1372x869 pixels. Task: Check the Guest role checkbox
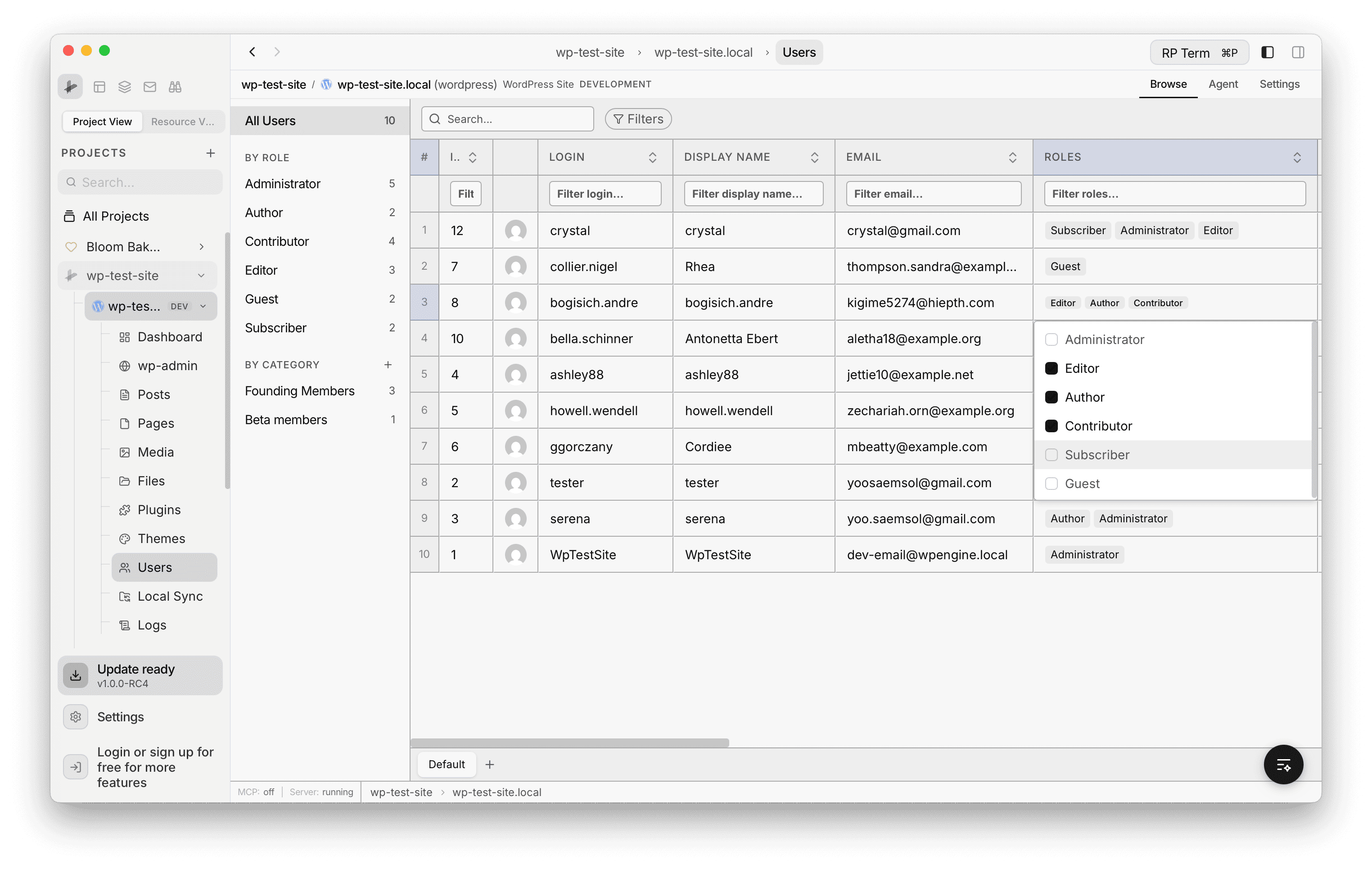(x=1051, y=483)
